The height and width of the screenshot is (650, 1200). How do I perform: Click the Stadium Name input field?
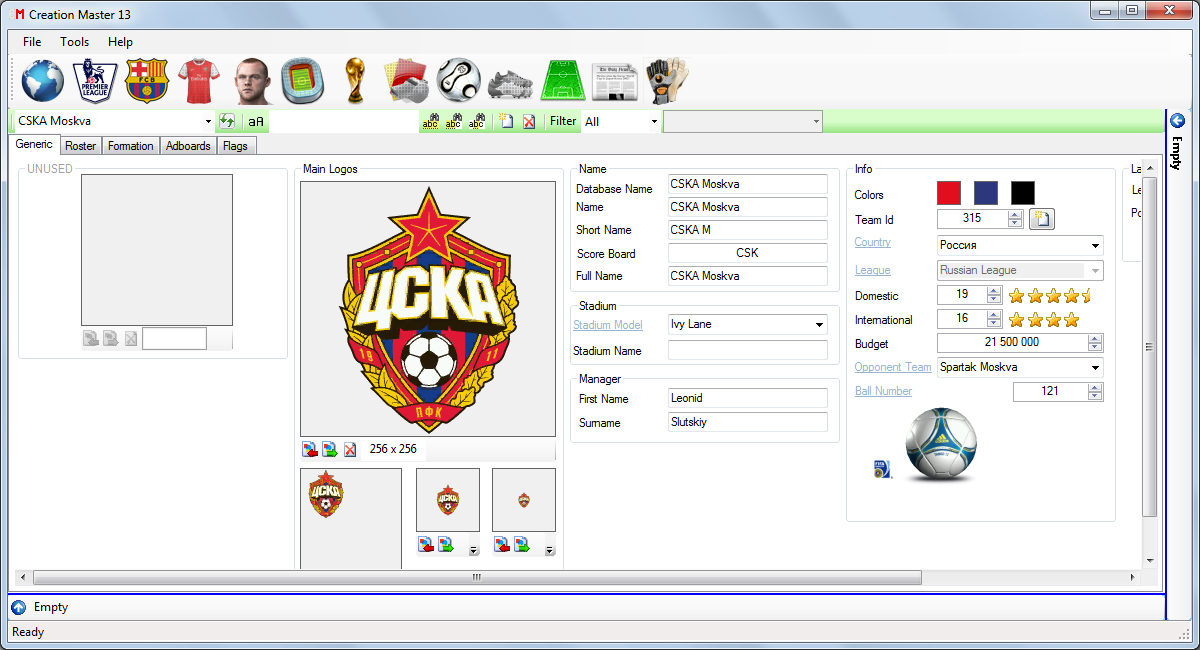747,351
